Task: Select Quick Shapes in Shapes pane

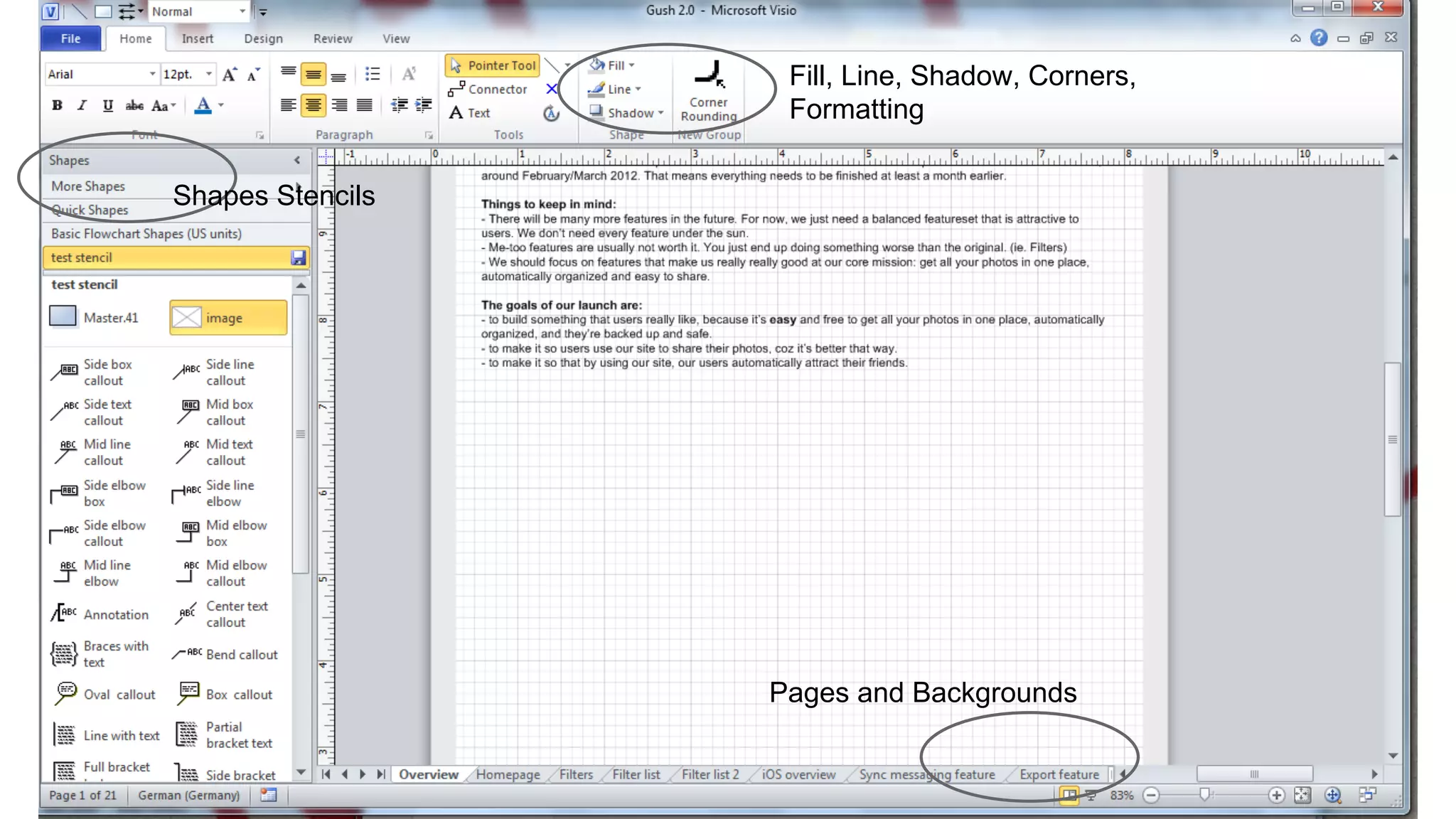Action: tap(175, 210)
